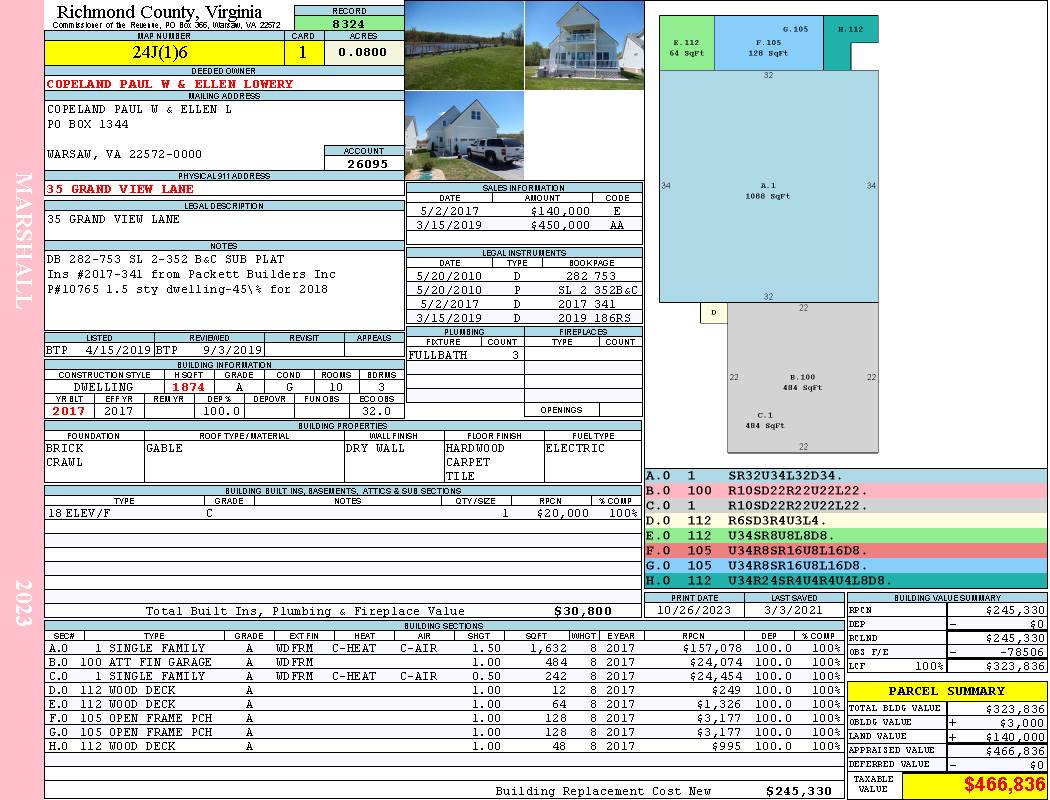Image resolution: width=1050 pixels, height=800 pixels.
Task: Click the record number 8324 field
Action: (348, 23)
